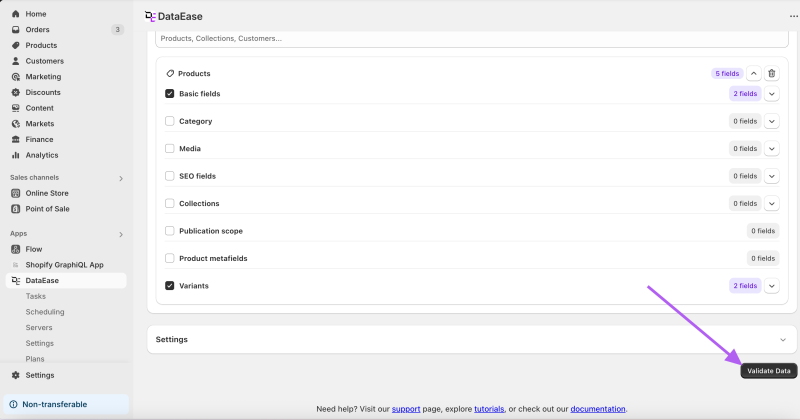Screen dimensions: 800x420
Task: Expand the Media row chevron
Action: coord(771,149)
